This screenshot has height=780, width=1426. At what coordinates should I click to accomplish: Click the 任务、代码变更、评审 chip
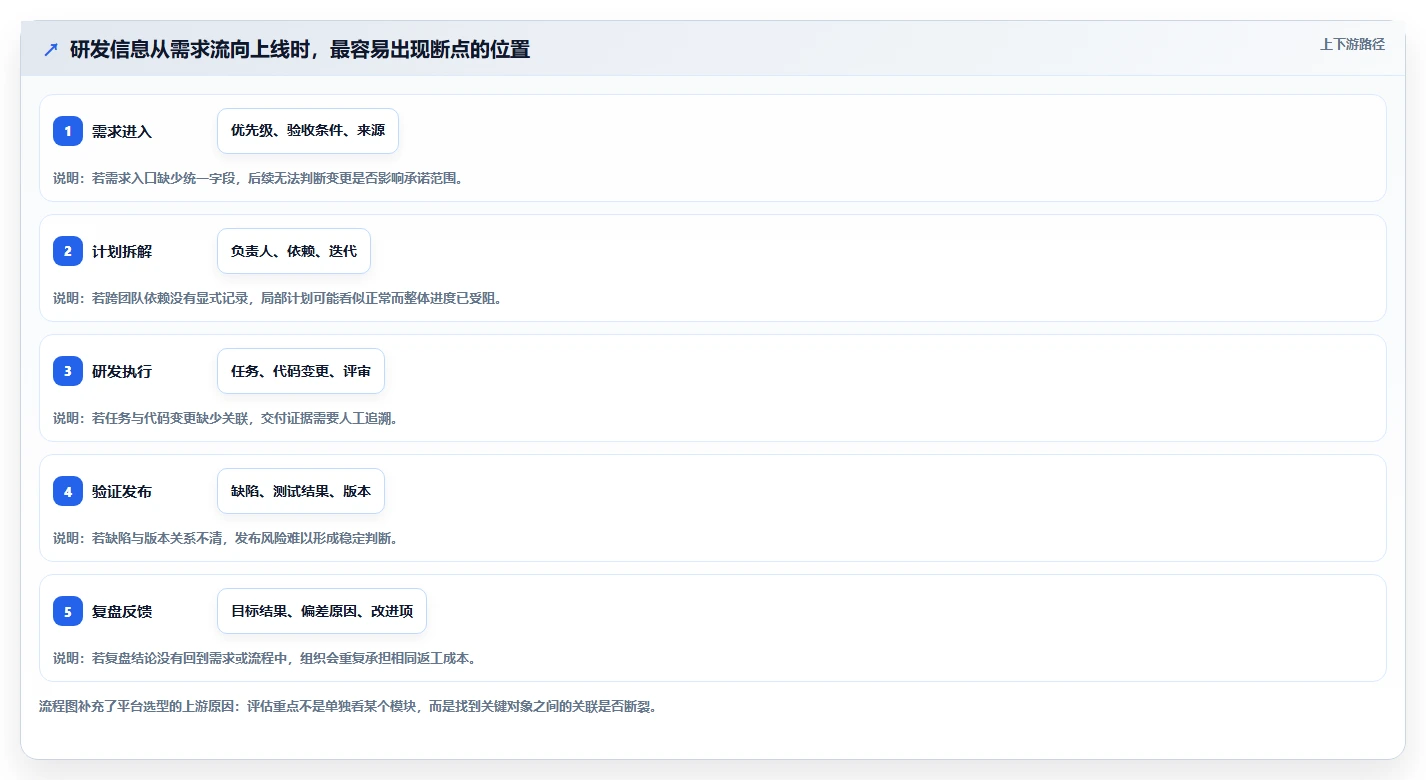coord(301,371)
